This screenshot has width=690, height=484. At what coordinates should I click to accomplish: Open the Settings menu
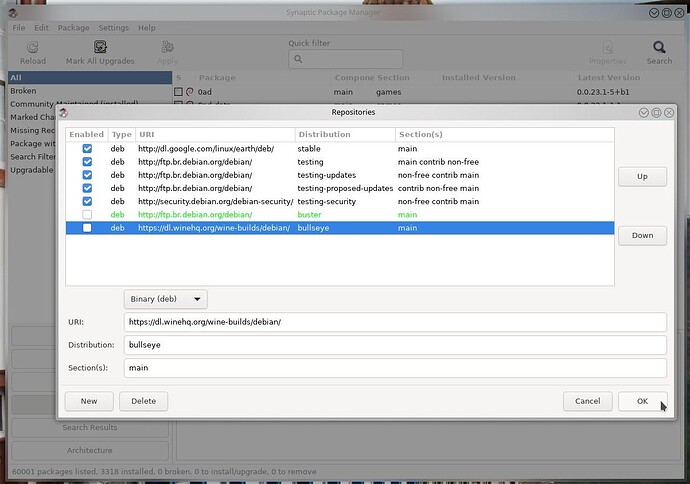(x=113, y=28)
